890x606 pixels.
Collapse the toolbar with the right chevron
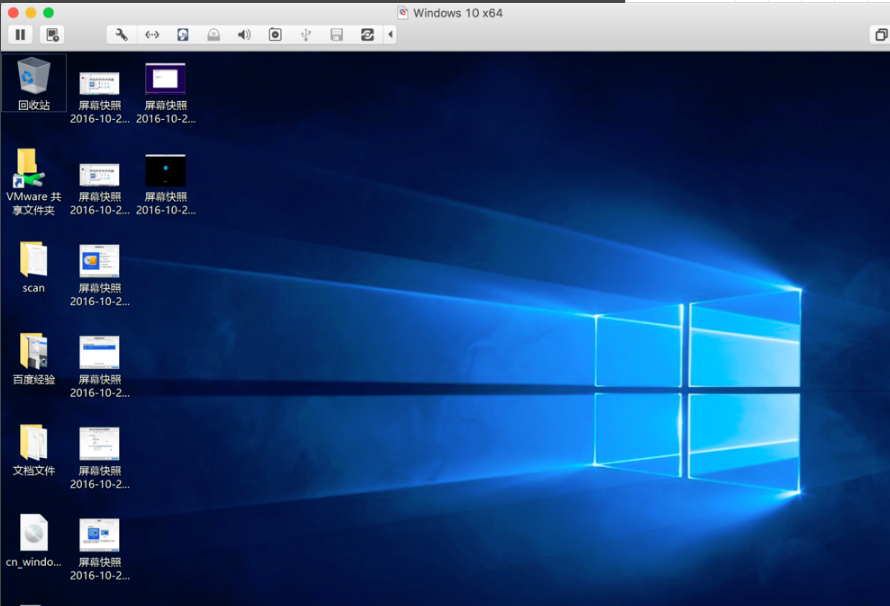click(x=388, y=34)
